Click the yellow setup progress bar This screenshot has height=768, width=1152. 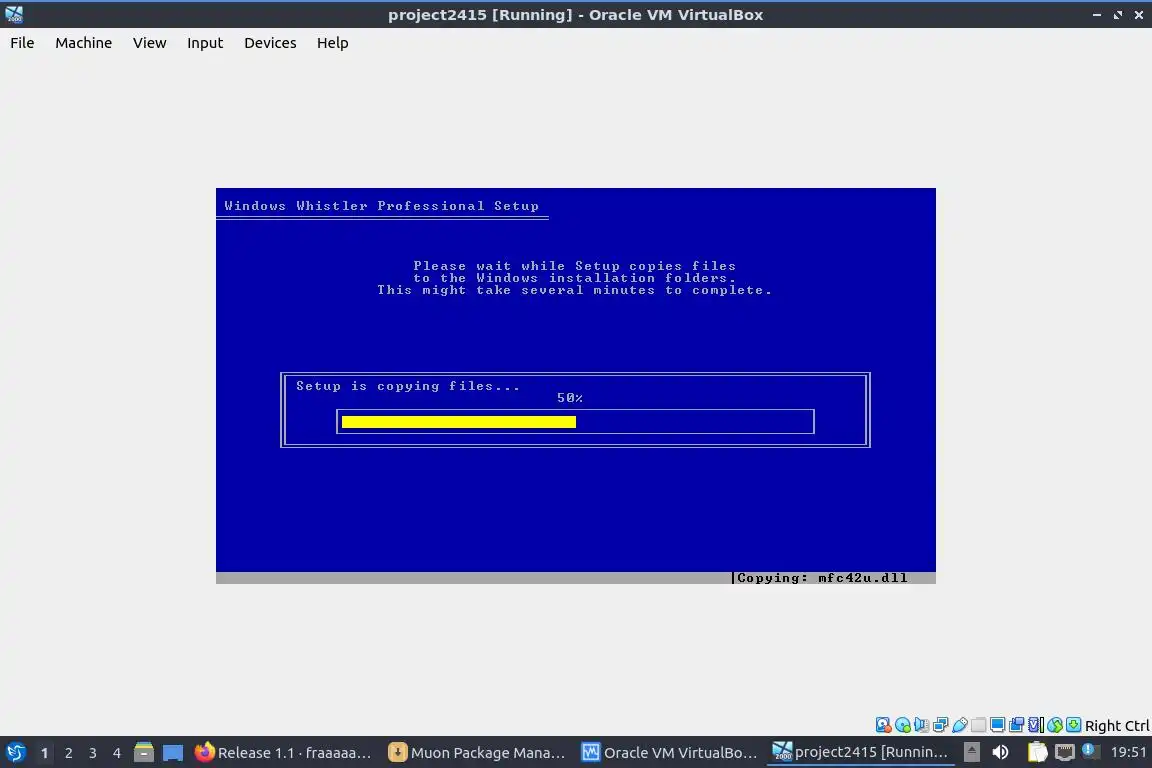pos(458,422)
